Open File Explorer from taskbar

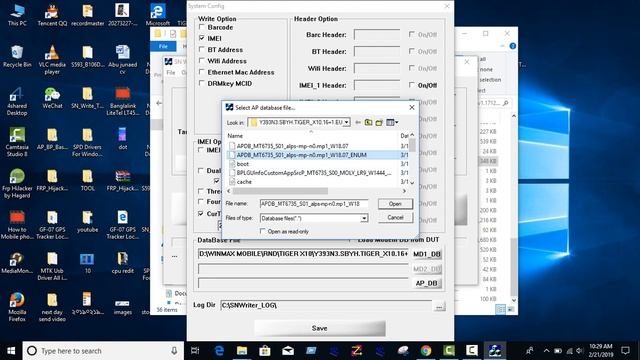click(242, 351)
